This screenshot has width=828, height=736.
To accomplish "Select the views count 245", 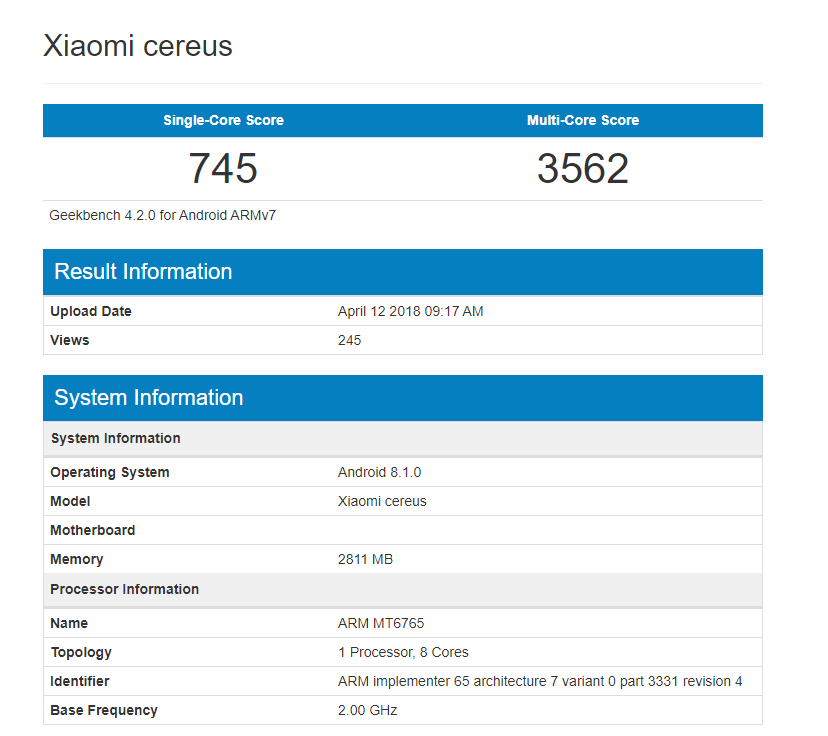I will tap(350, 341).
